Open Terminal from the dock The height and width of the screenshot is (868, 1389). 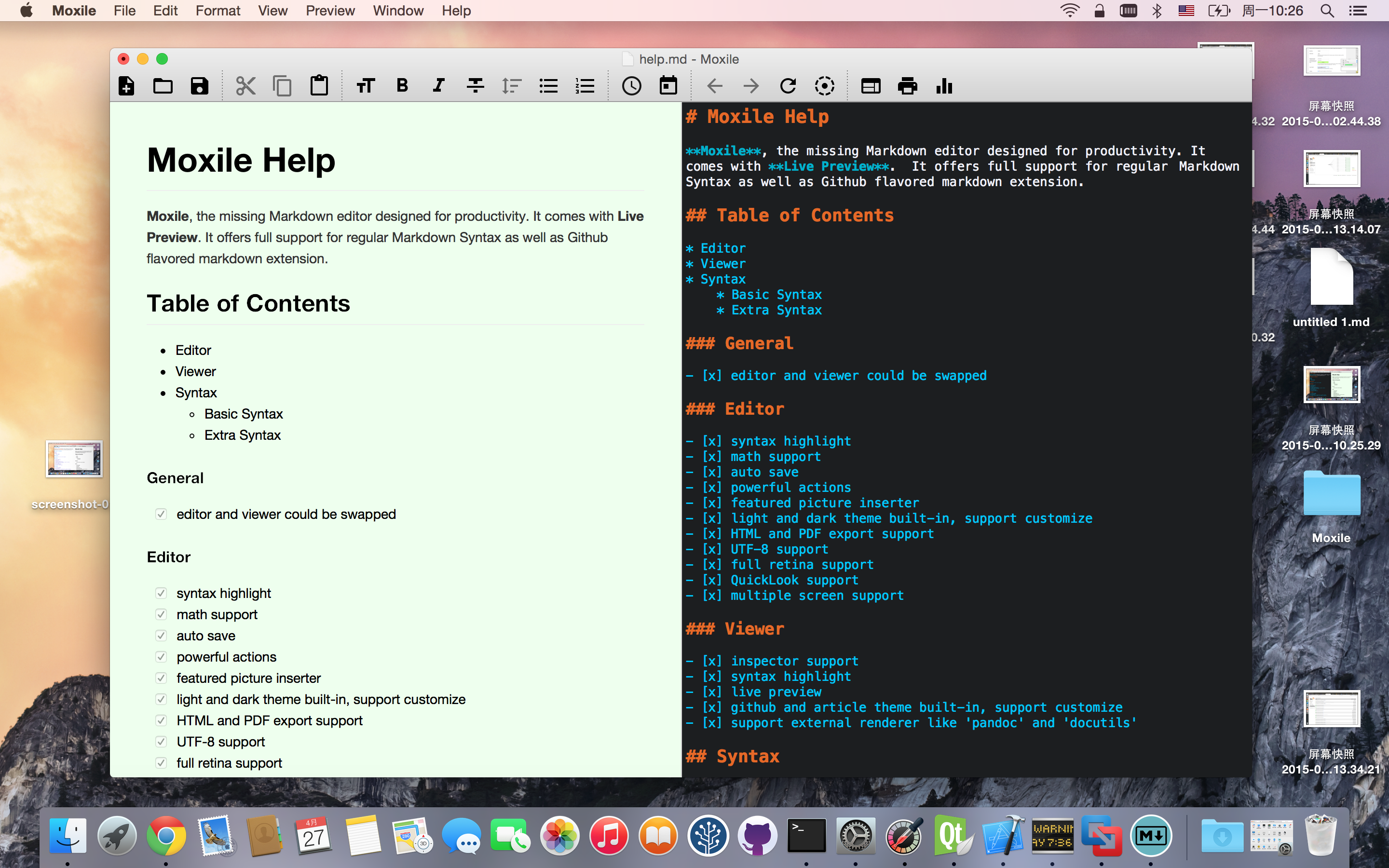(x=806, y=835)
